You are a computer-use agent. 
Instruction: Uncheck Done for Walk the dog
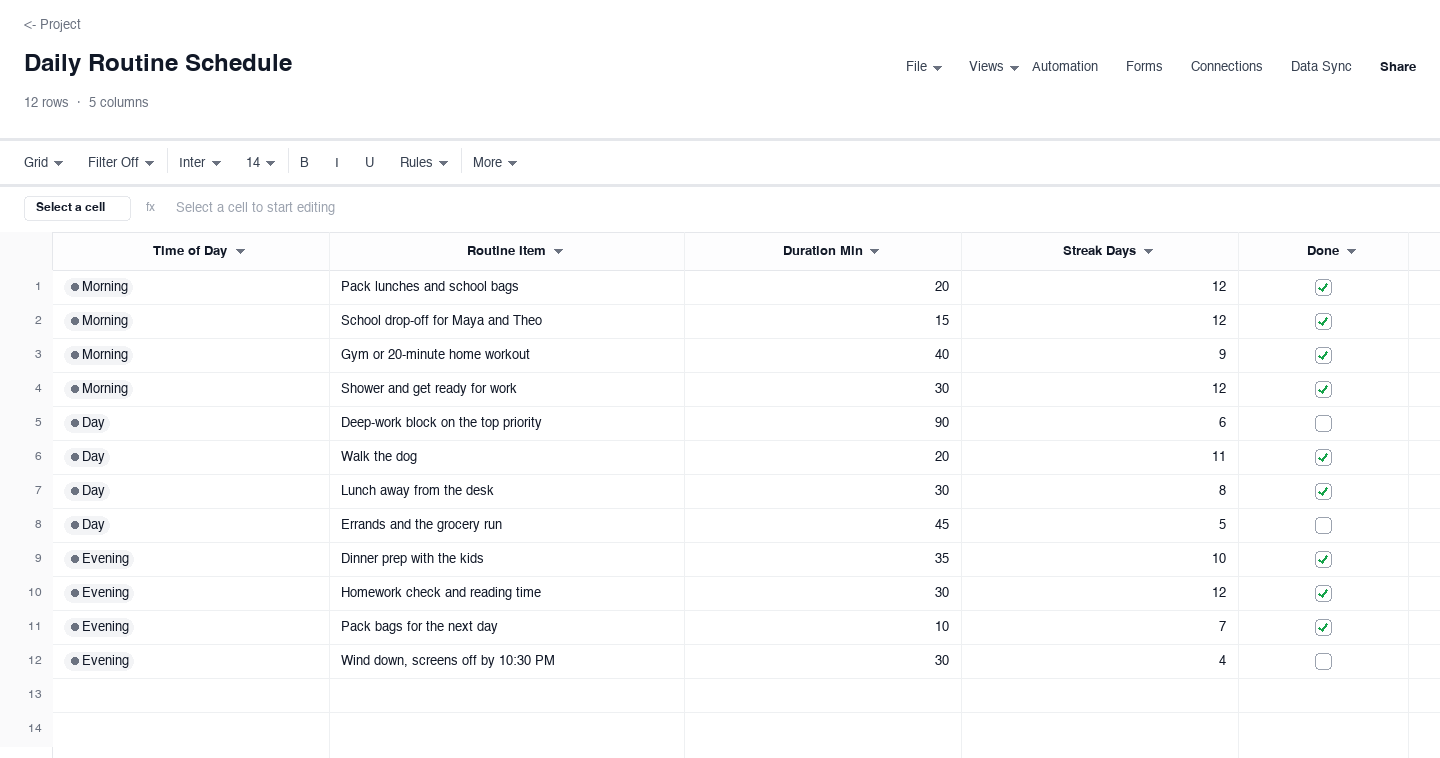coord(1323,457)
